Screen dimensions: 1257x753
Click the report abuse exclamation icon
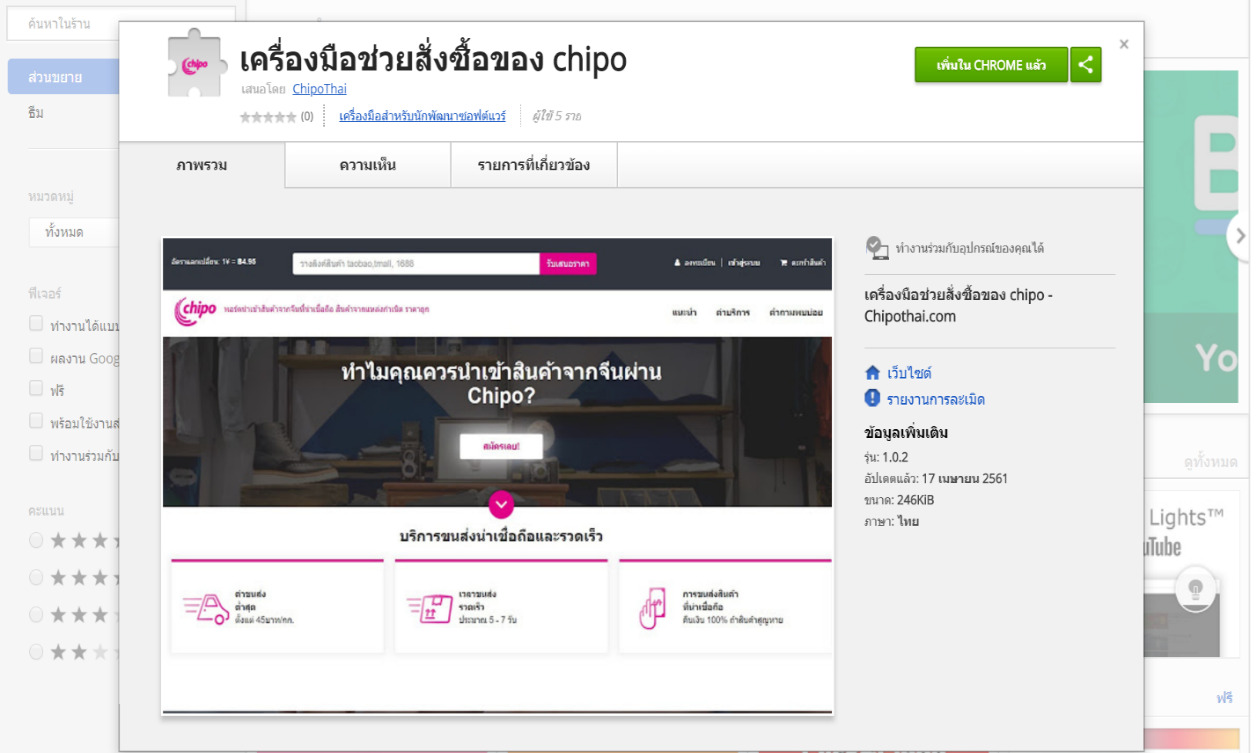tap(872, 399)
